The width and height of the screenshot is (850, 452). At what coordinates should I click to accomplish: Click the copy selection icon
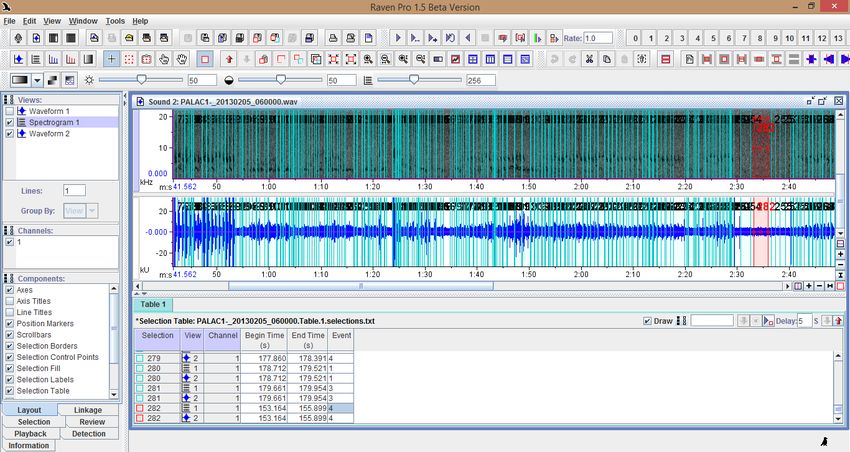[607, 59]
